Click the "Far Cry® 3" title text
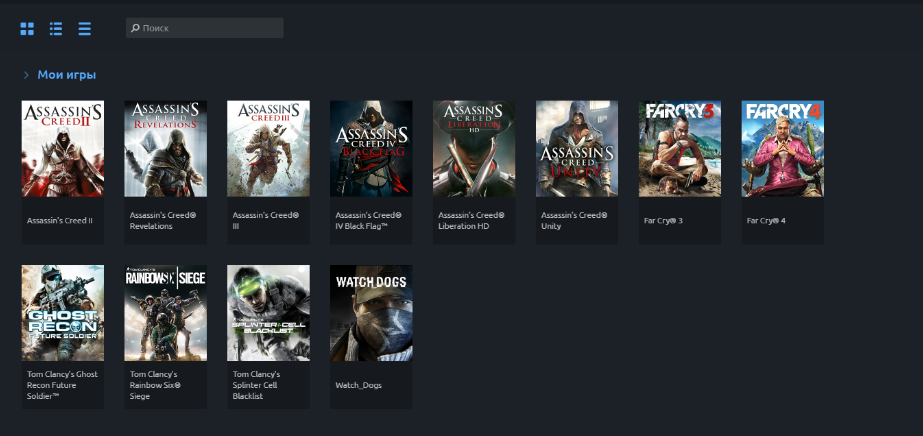 (x=663, y=221)
